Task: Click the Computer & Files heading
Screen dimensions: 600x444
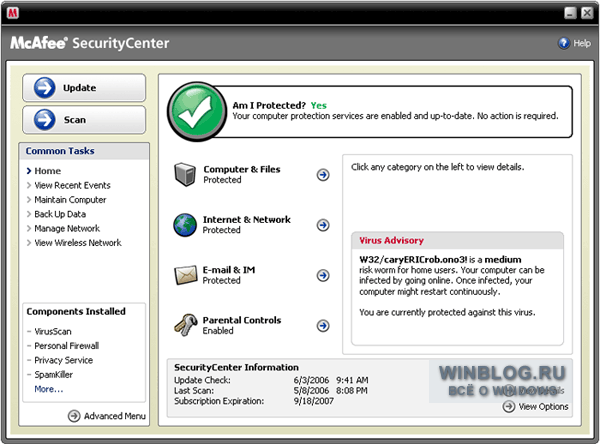Action: coord(242,169)
